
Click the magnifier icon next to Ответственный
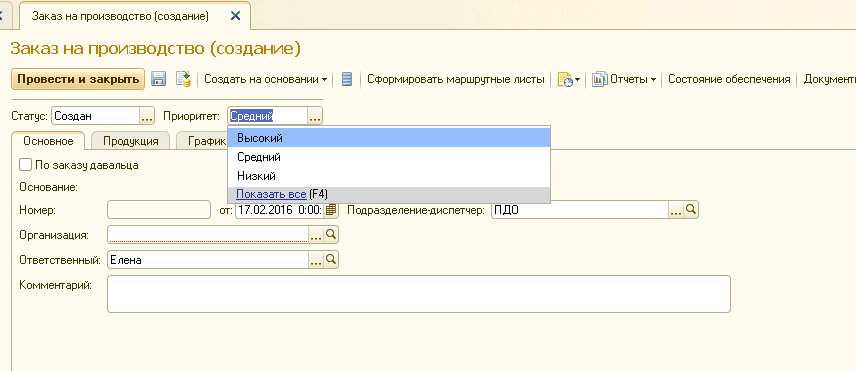(x=331, y=260)
